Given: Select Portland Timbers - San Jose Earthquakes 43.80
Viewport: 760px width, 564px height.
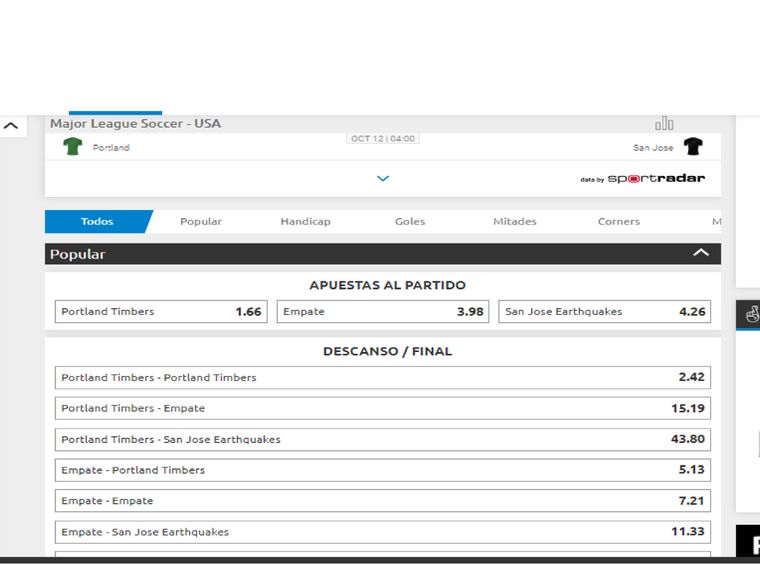Looking at the screenshot, I should (383, 439).
